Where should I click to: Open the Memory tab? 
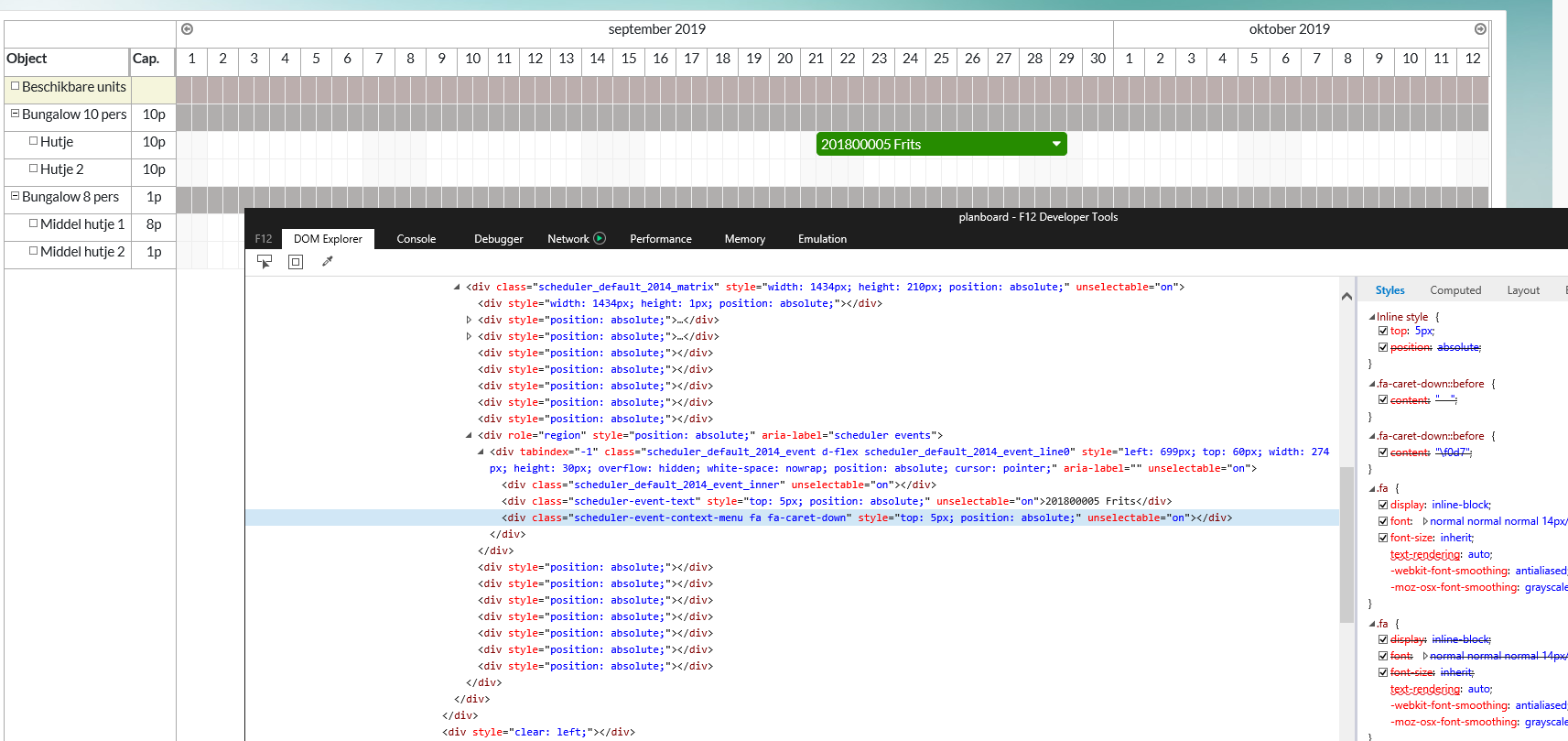[745, 239]
